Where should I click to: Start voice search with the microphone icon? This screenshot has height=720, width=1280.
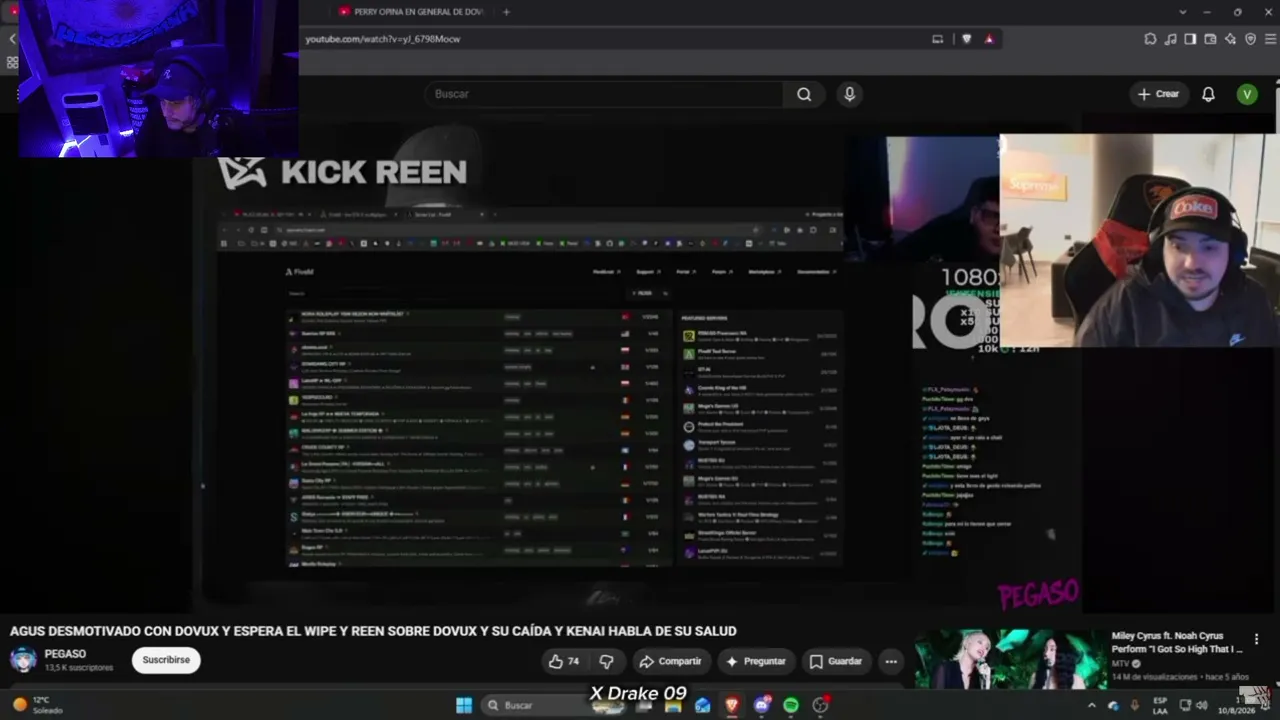click(849, 94)
